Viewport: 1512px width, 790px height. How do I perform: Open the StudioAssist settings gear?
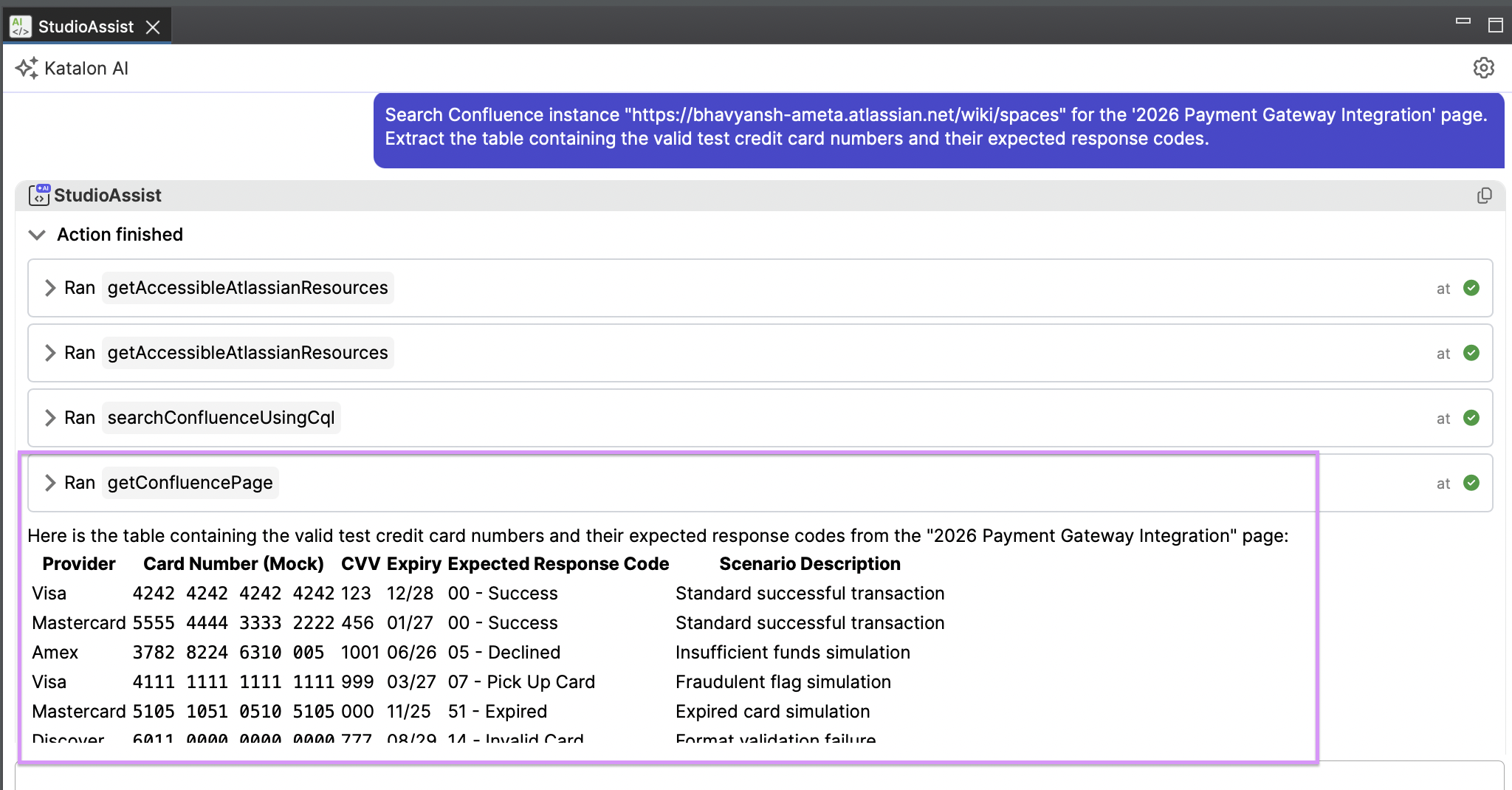(x=1483, y=68)
